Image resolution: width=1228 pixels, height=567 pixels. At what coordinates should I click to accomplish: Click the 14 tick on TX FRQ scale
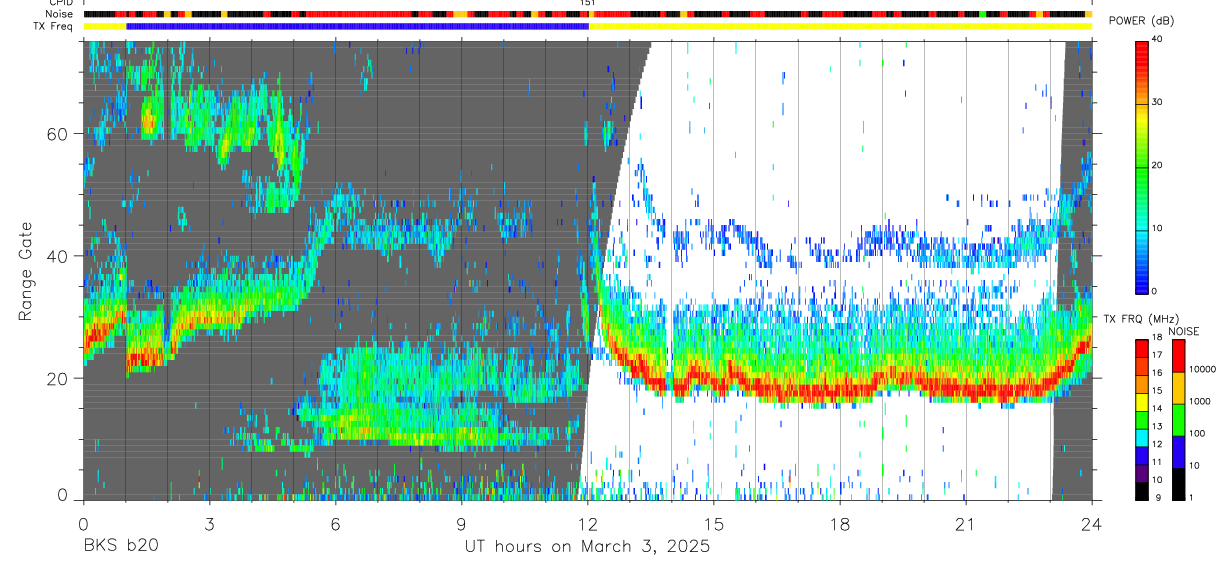click(1156, 409)
